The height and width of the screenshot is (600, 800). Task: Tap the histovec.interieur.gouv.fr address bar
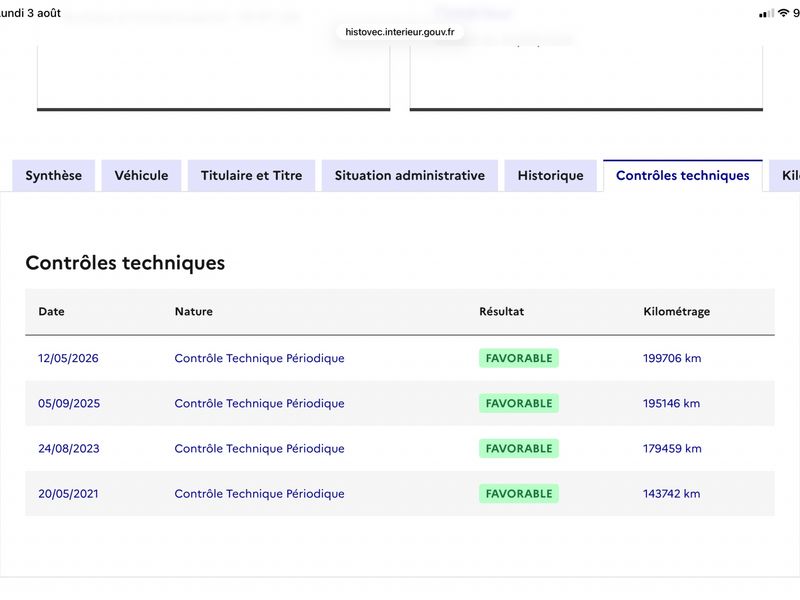point(399,32)
